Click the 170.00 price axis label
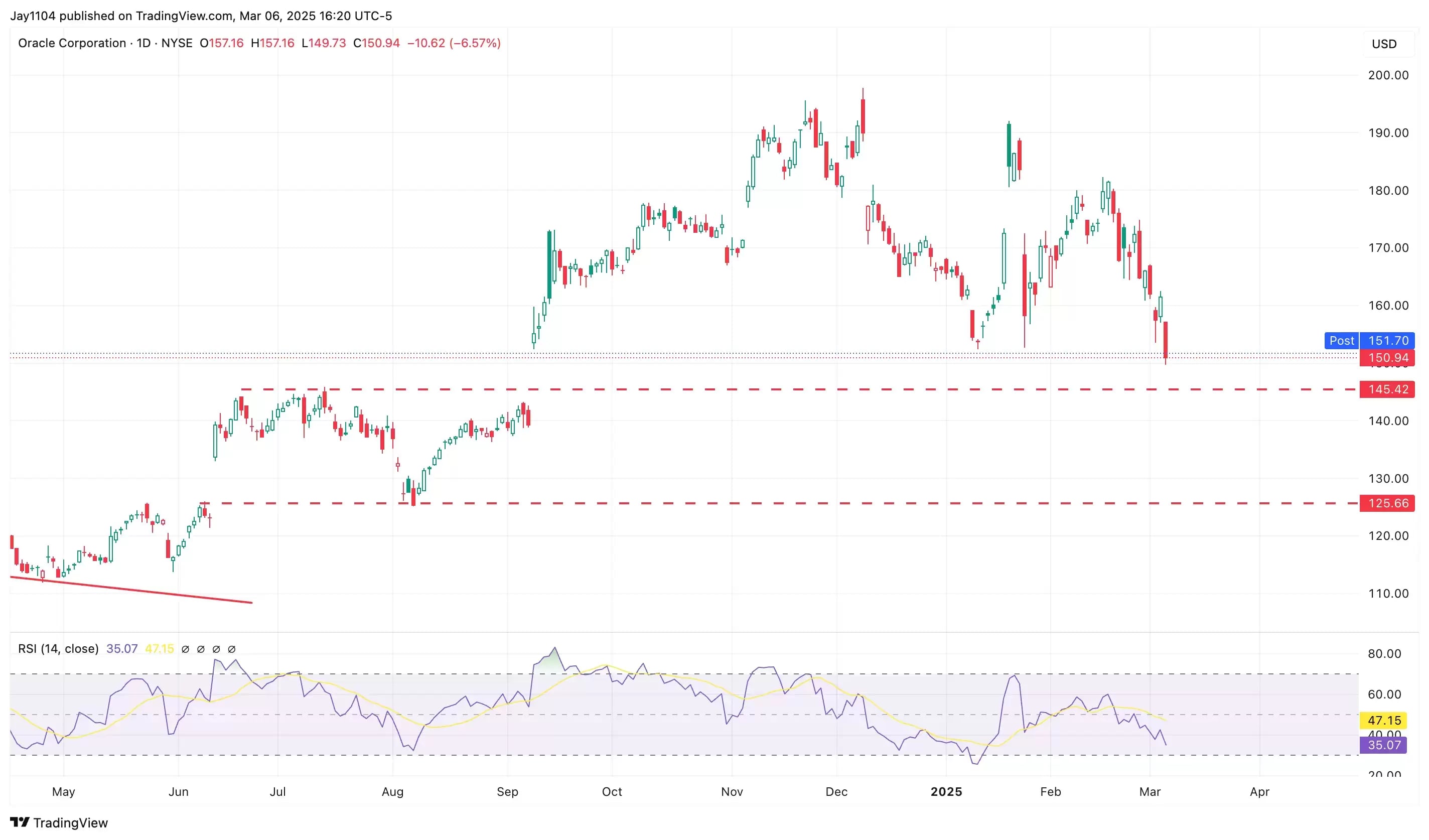 coord(1387,248)
